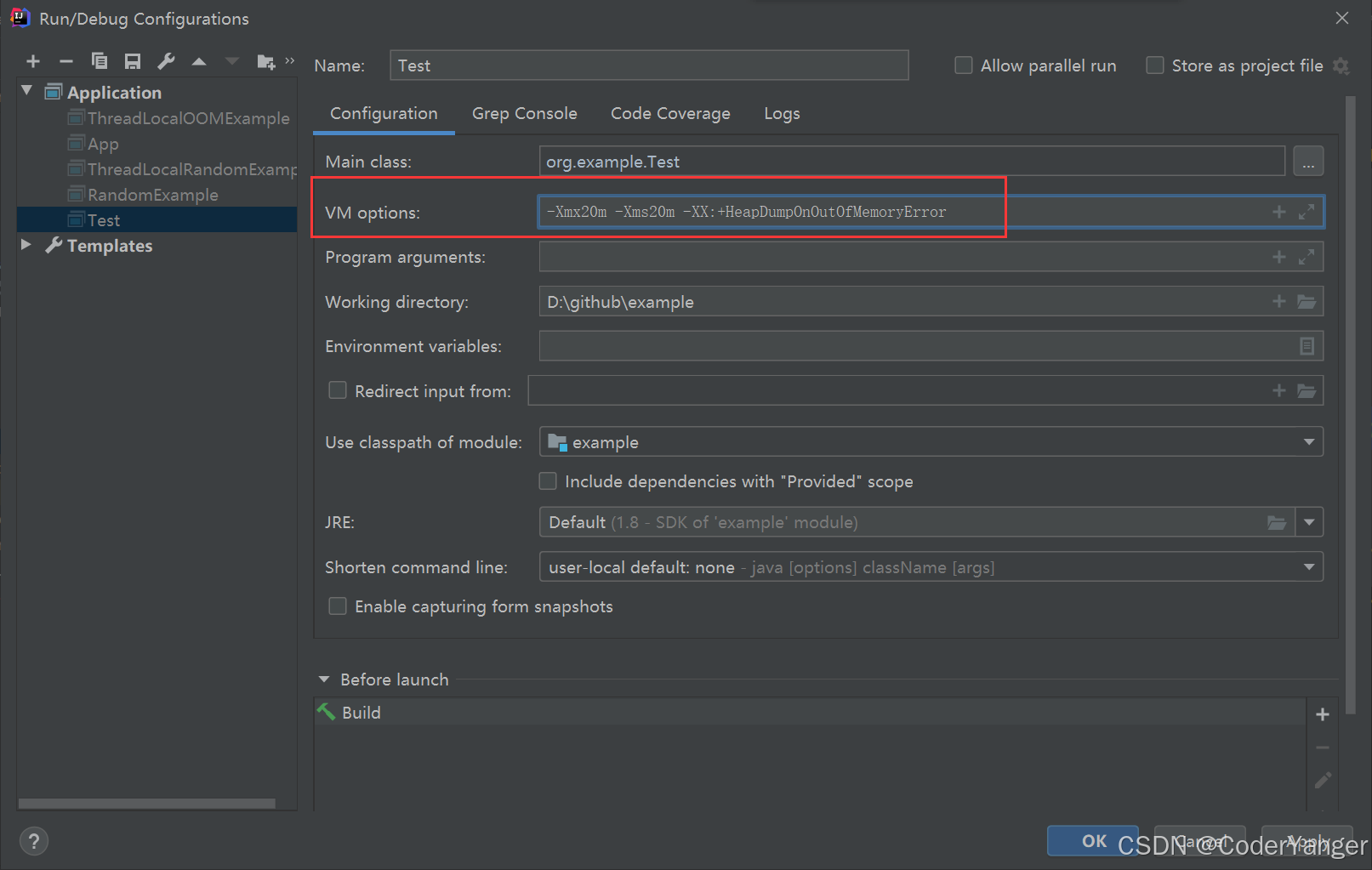Toggle Redirect input from checkbox

(338, 390)
